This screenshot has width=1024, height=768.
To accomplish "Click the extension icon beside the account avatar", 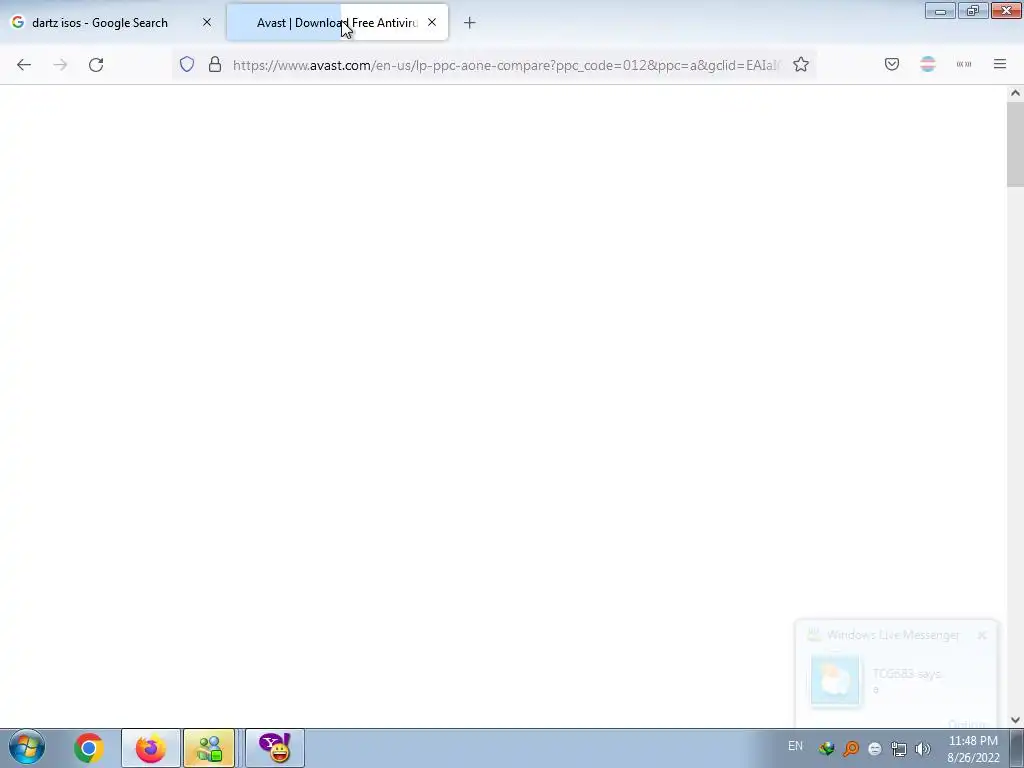I will pos(964,64).
